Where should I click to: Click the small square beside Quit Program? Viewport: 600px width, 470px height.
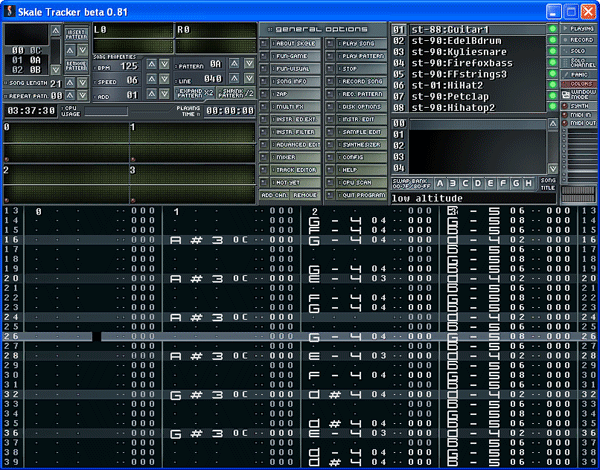330,195
